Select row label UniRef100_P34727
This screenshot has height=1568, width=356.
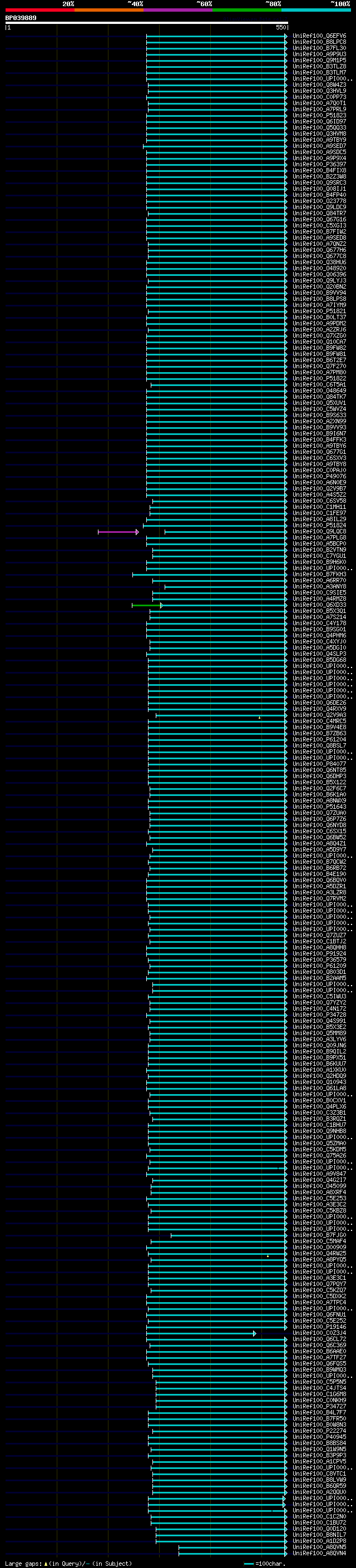(x=319, y=1406)
